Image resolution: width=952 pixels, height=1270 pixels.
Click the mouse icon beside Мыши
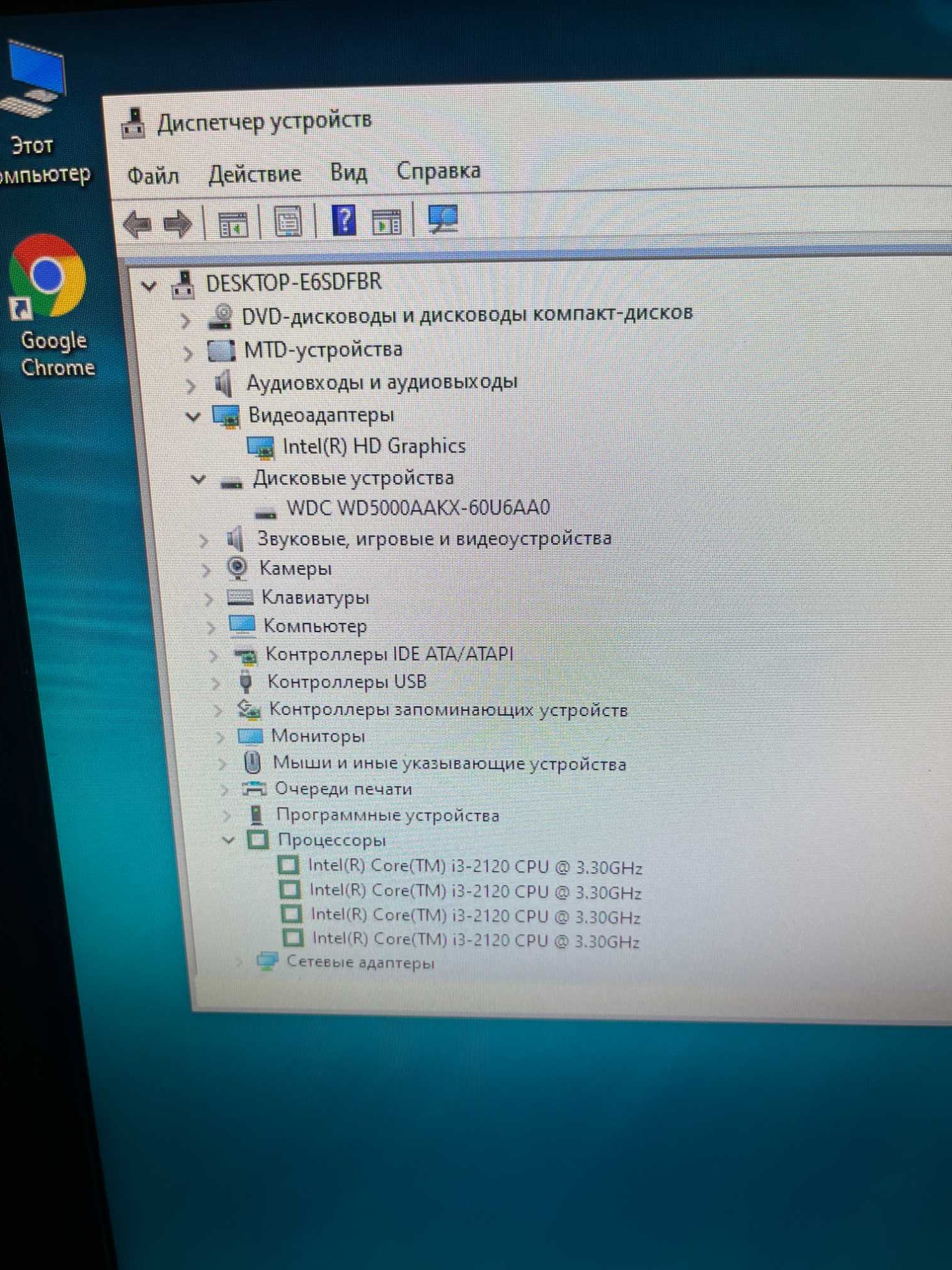[x=253, y=762]
